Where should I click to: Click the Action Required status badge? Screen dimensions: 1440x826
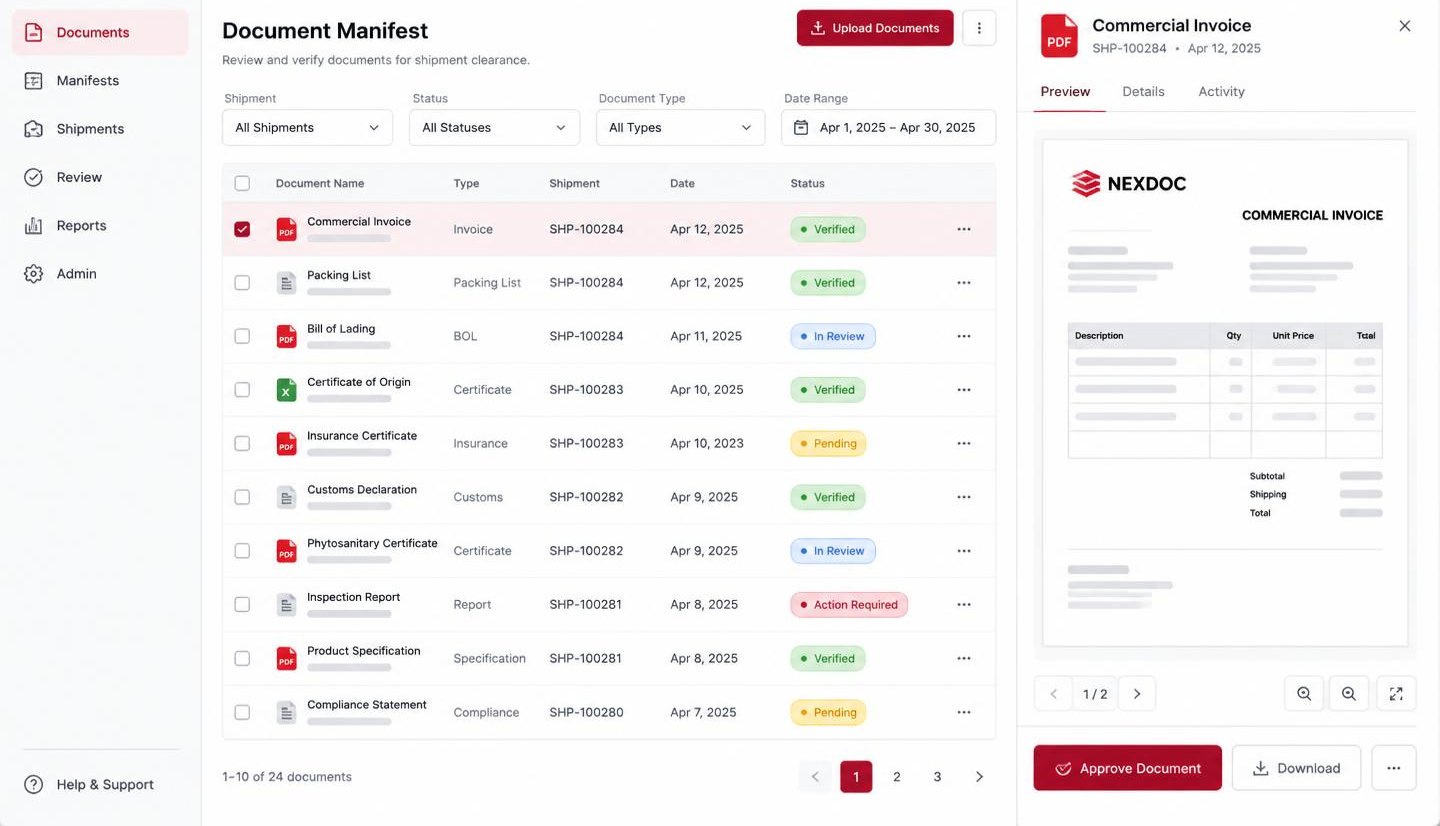click(849, 605)
